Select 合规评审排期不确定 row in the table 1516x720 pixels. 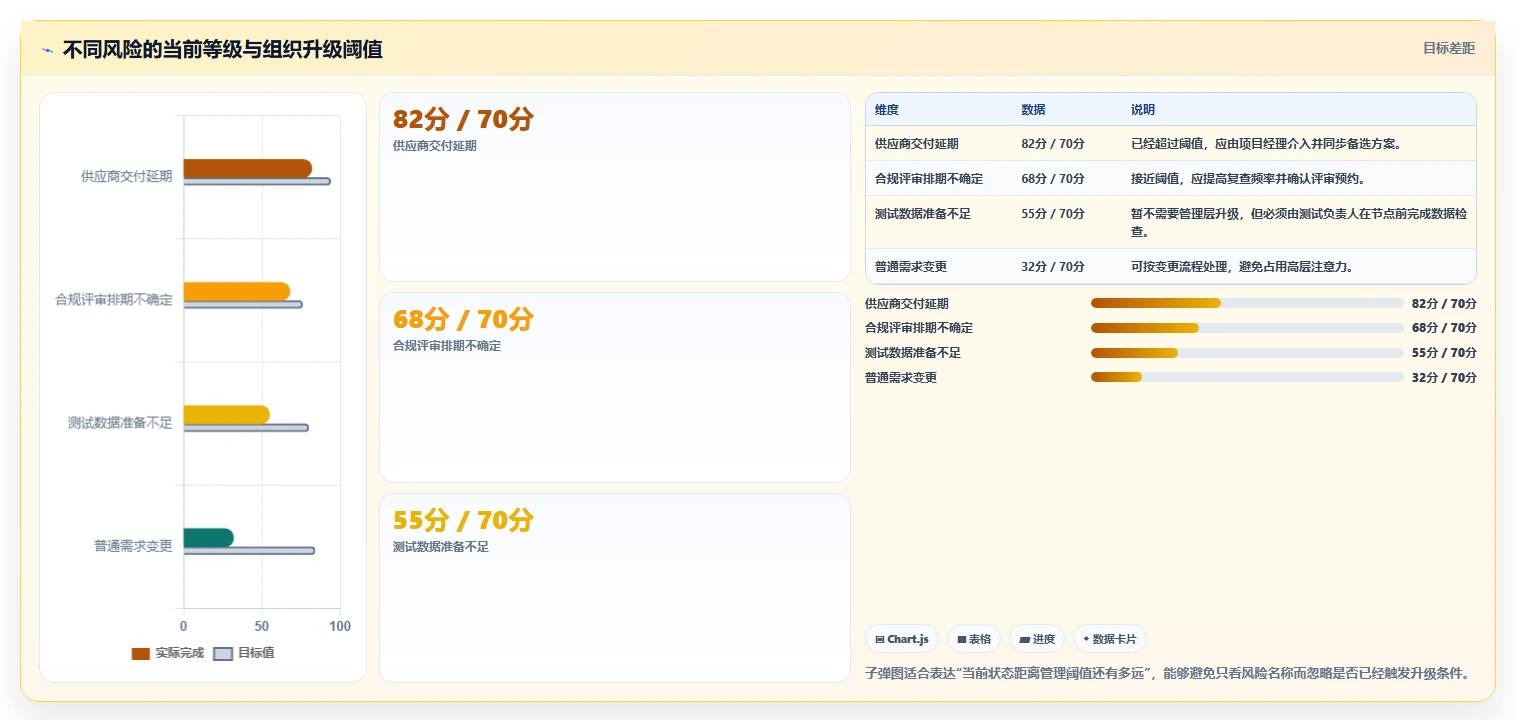(1170, 178)
